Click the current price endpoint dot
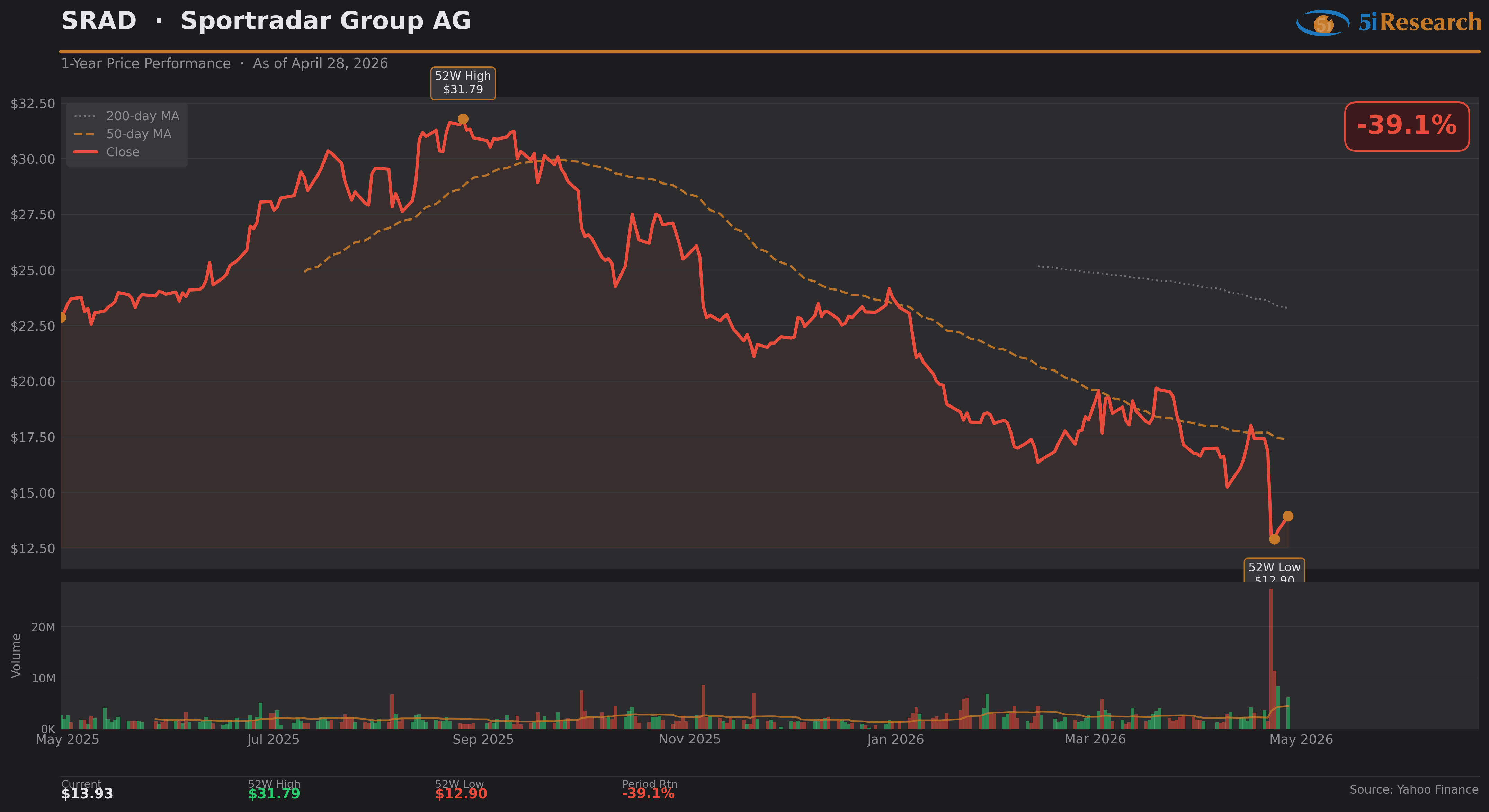The height and width of the screenshot is (812, 1489). (x=1288, y=516)
